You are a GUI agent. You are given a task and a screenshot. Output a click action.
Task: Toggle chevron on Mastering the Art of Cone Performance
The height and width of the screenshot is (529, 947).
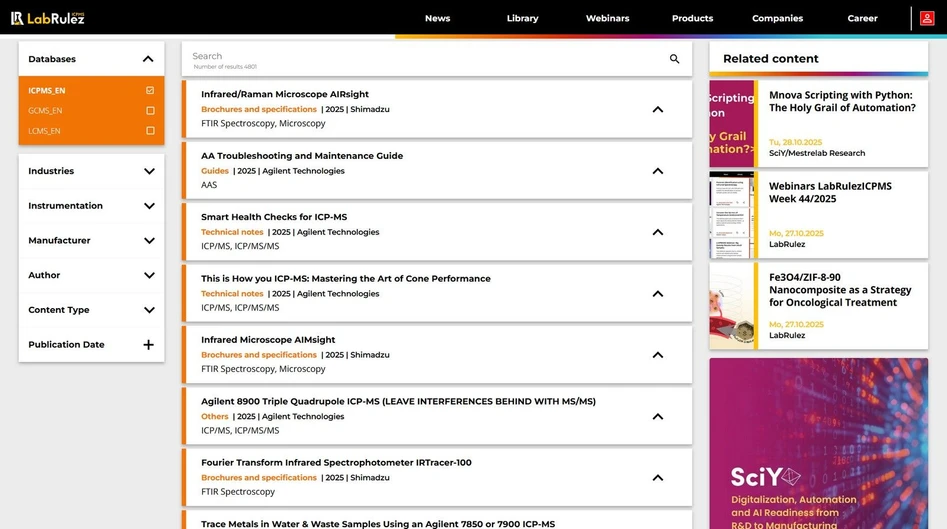click(x=658, y=293)
